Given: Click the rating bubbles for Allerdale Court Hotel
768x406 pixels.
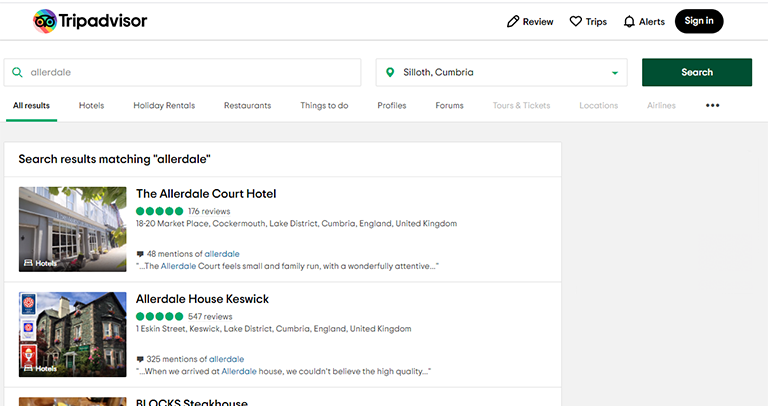Looking at the screenshot, I should (x=160, y=211).
